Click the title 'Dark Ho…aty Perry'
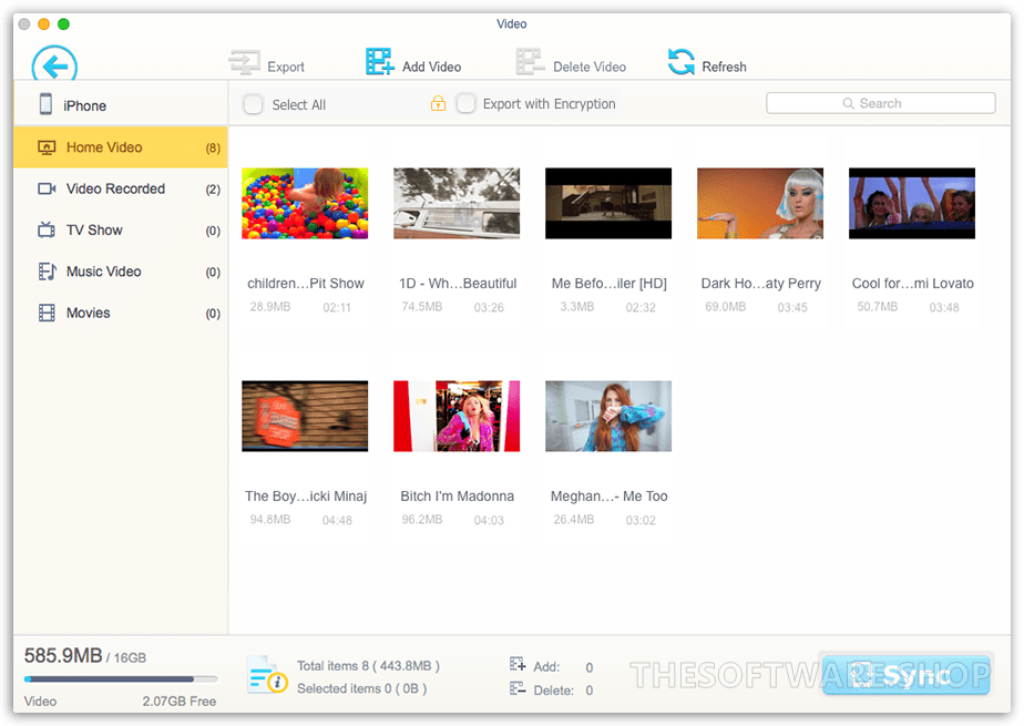Image resolution: width=1024 pixels, height=726 pixels. [761, 283]
